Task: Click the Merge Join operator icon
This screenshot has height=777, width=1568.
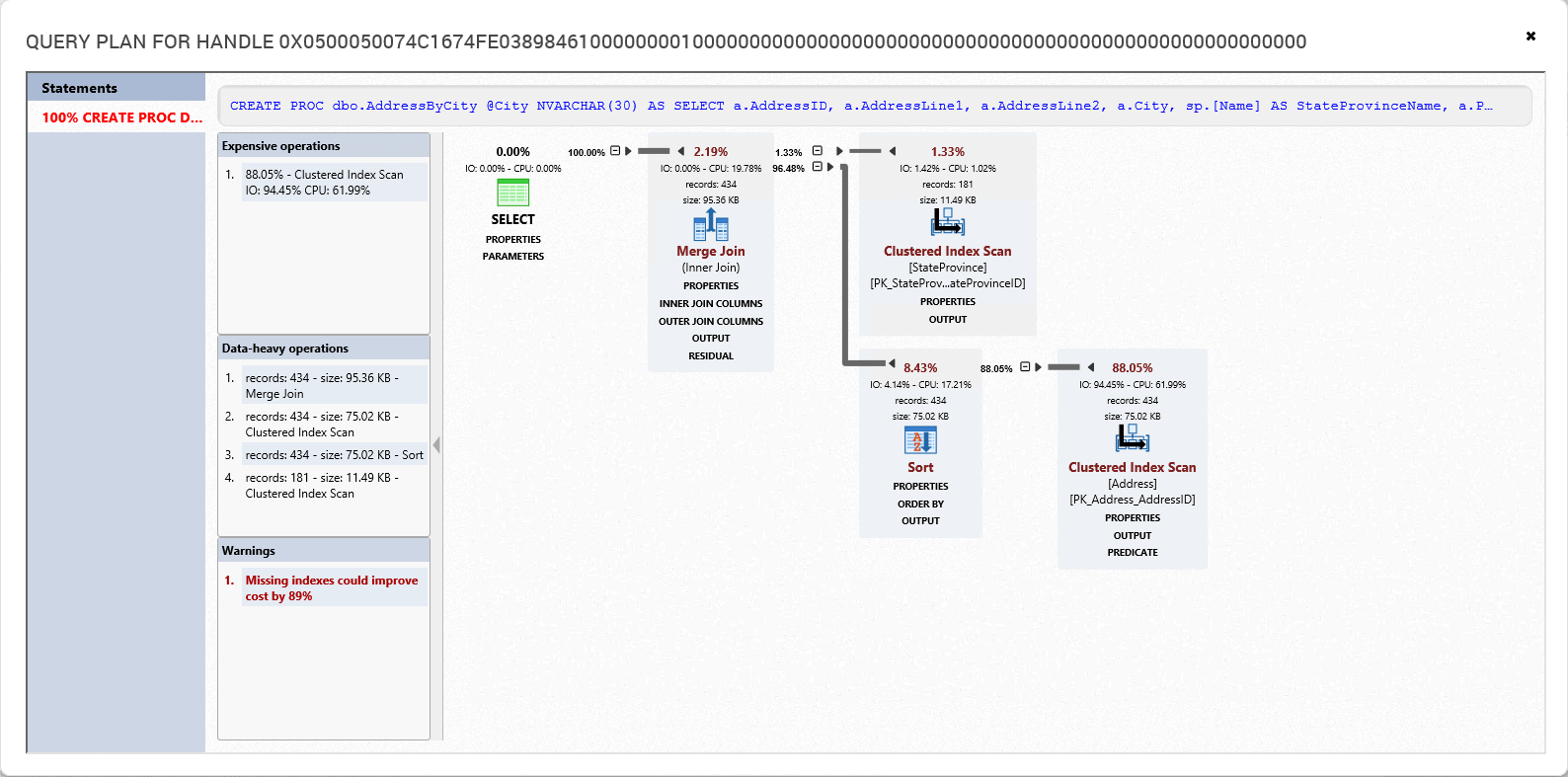Action: [711, 225]
